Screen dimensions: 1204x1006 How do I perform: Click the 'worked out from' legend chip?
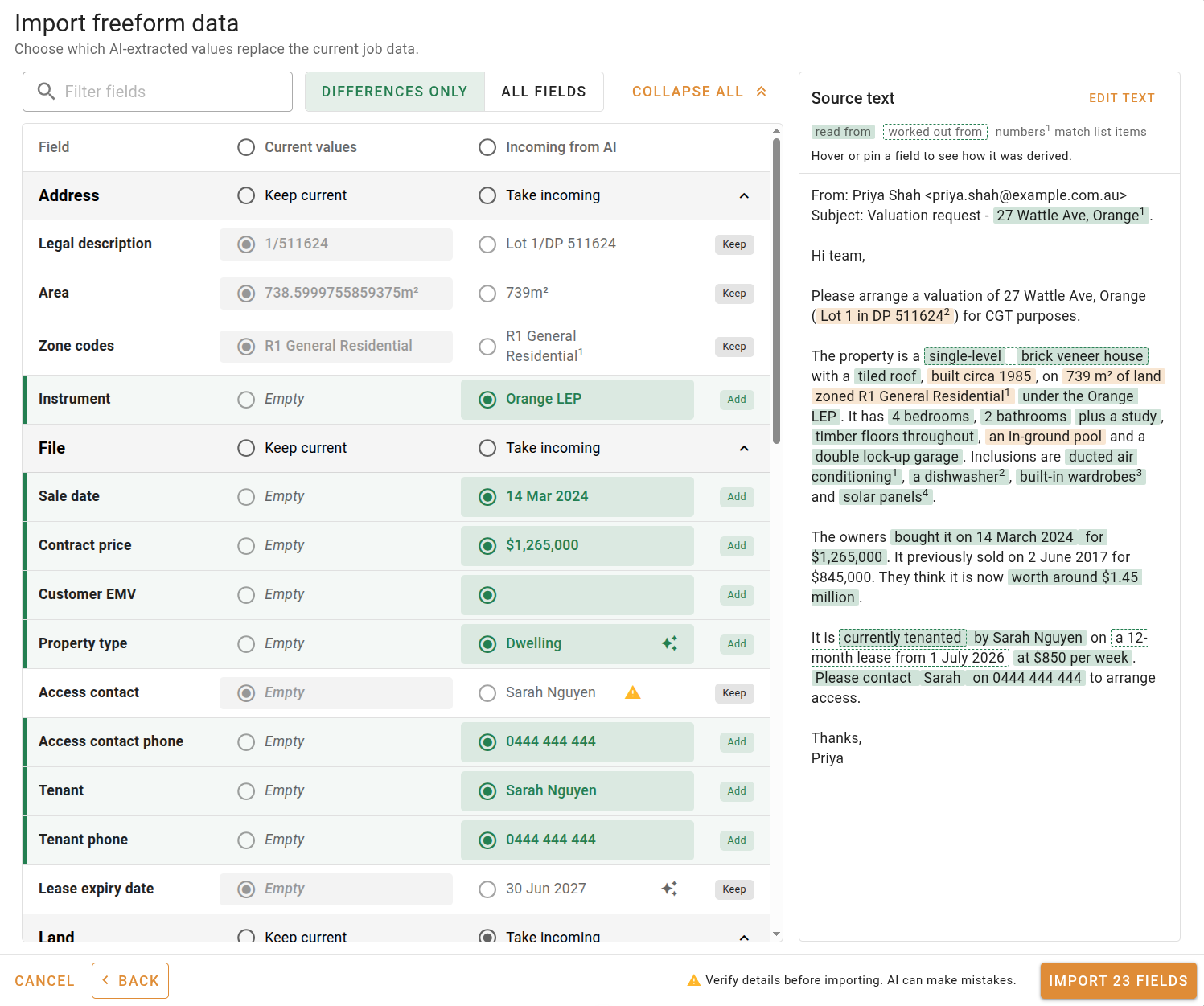pos(935,132)
